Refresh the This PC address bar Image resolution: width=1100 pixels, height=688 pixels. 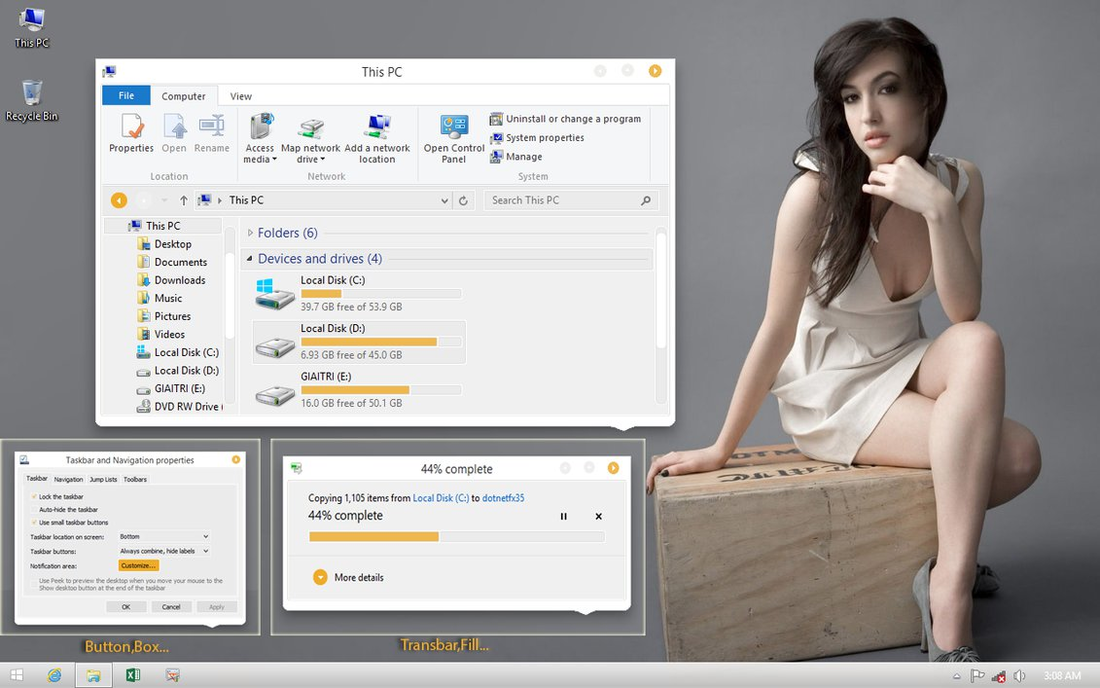[463, 201]
